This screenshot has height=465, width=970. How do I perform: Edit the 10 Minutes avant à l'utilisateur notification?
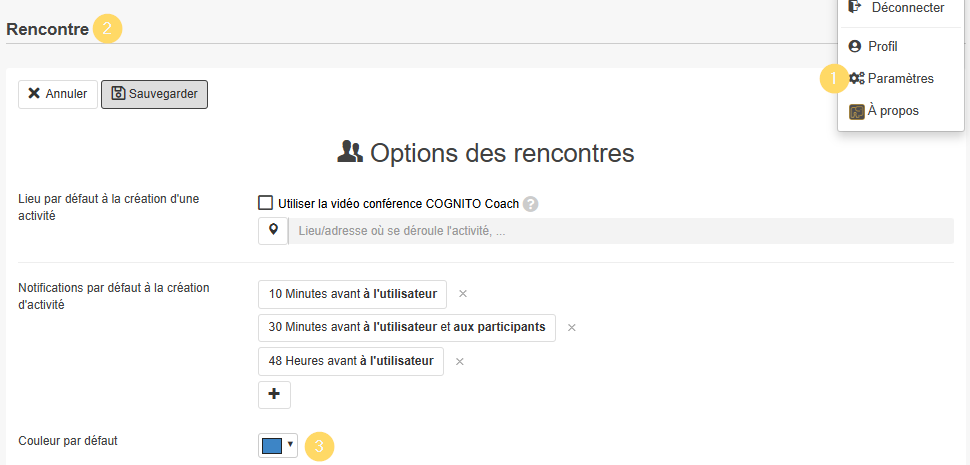coord(352,294)
